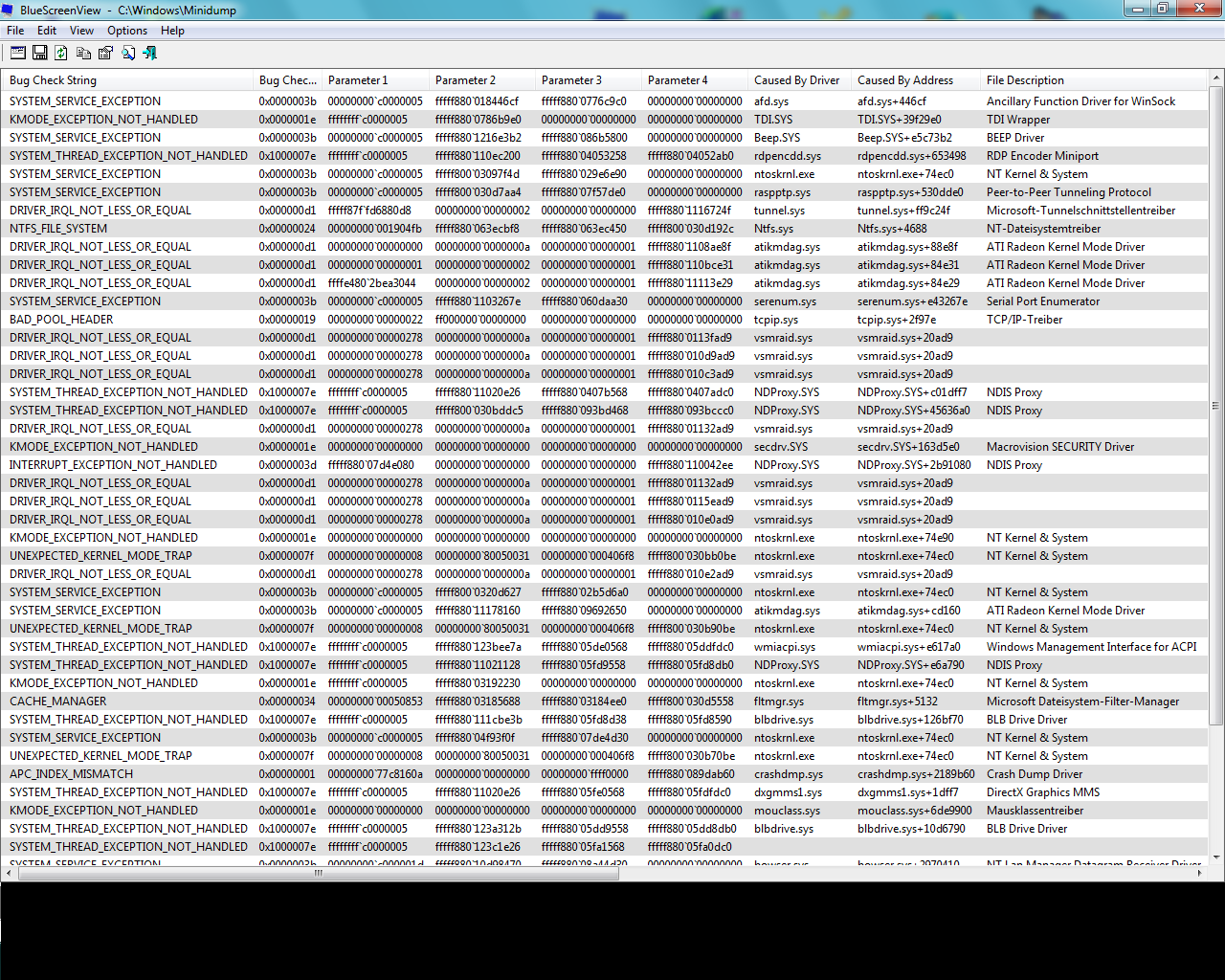Click the Exit door toolbar icon
Screen dimensions: 1225x980
point(149,53)
